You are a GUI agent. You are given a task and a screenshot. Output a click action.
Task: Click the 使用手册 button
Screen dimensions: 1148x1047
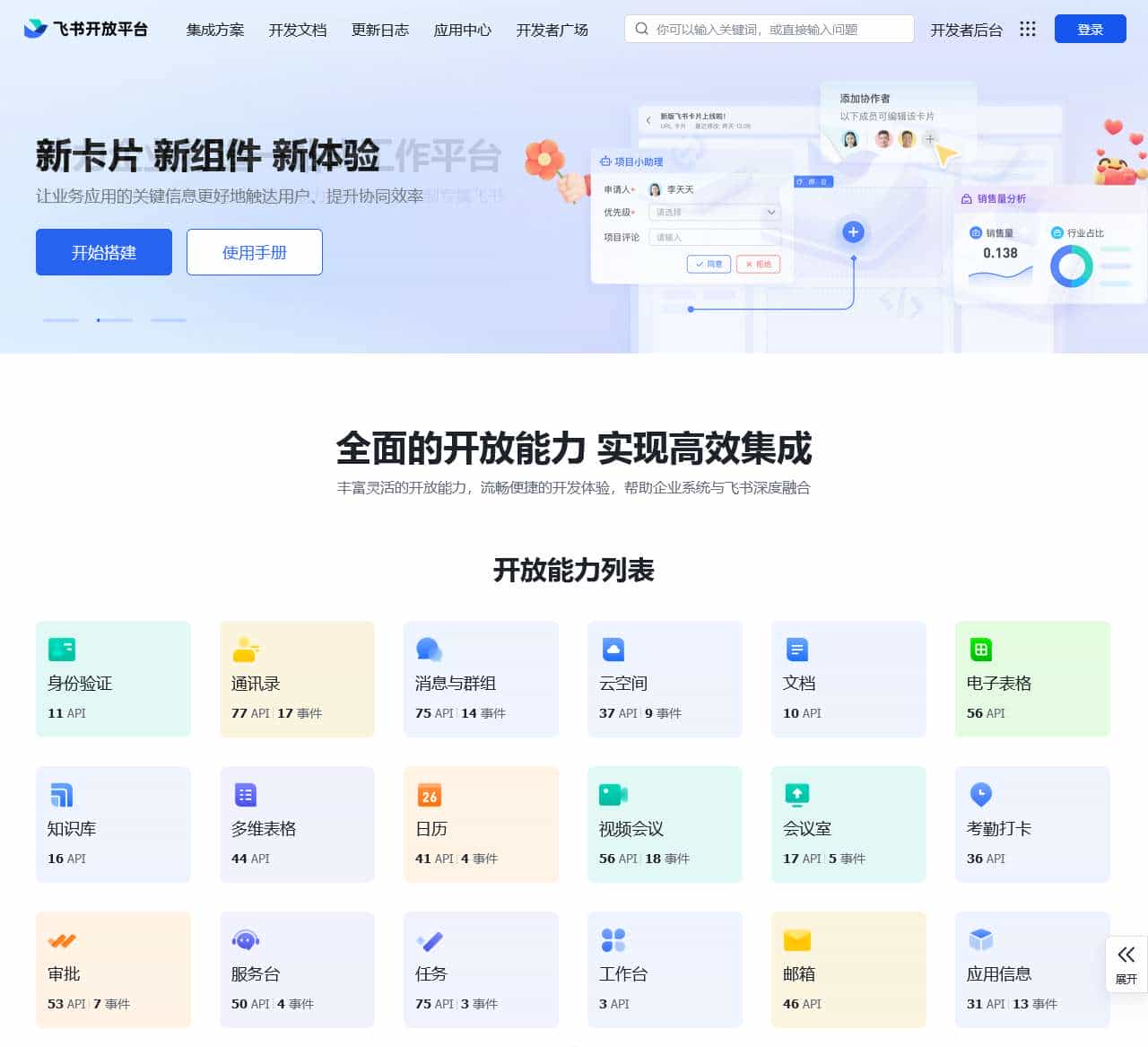255,252
